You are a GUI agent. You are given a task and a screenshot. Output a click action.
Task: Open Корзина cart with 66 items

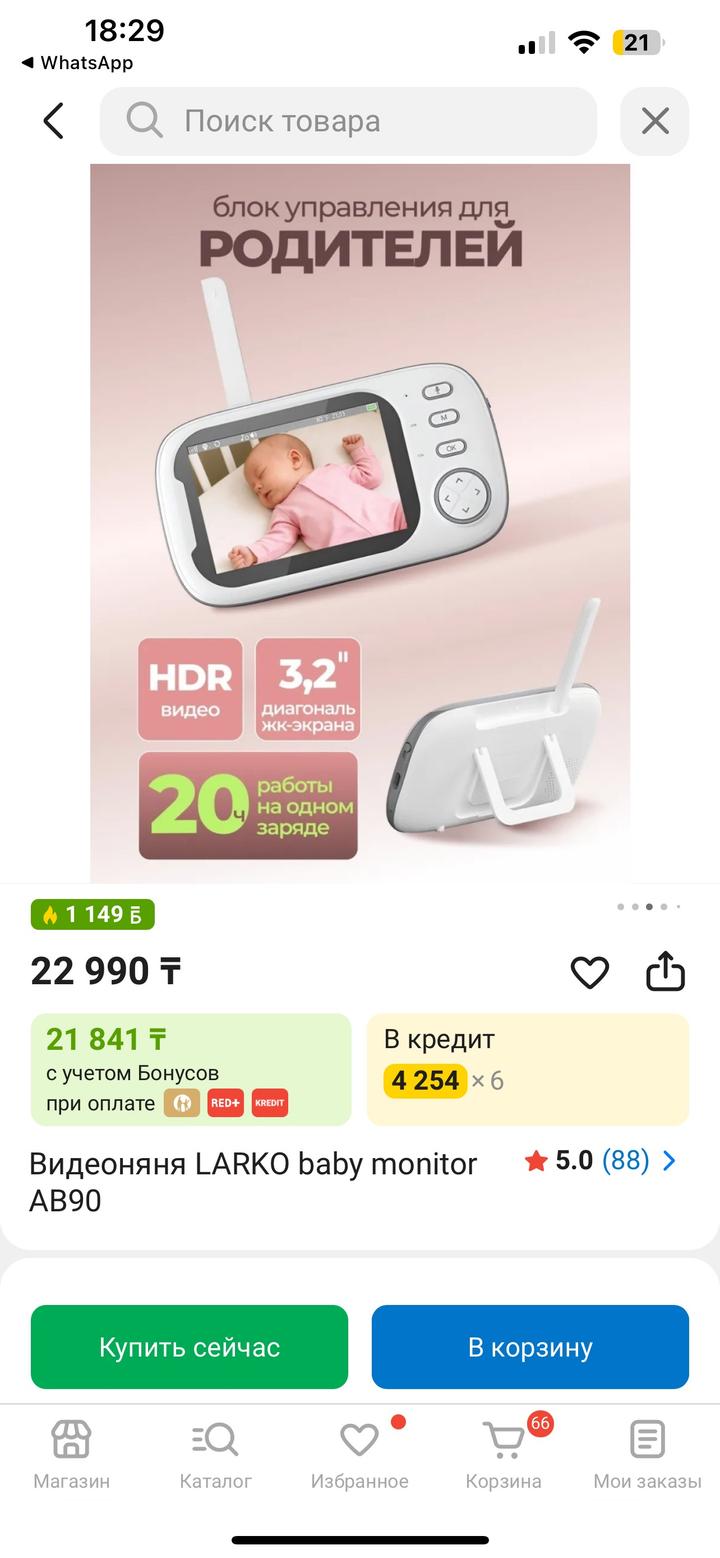(504, 1456)
